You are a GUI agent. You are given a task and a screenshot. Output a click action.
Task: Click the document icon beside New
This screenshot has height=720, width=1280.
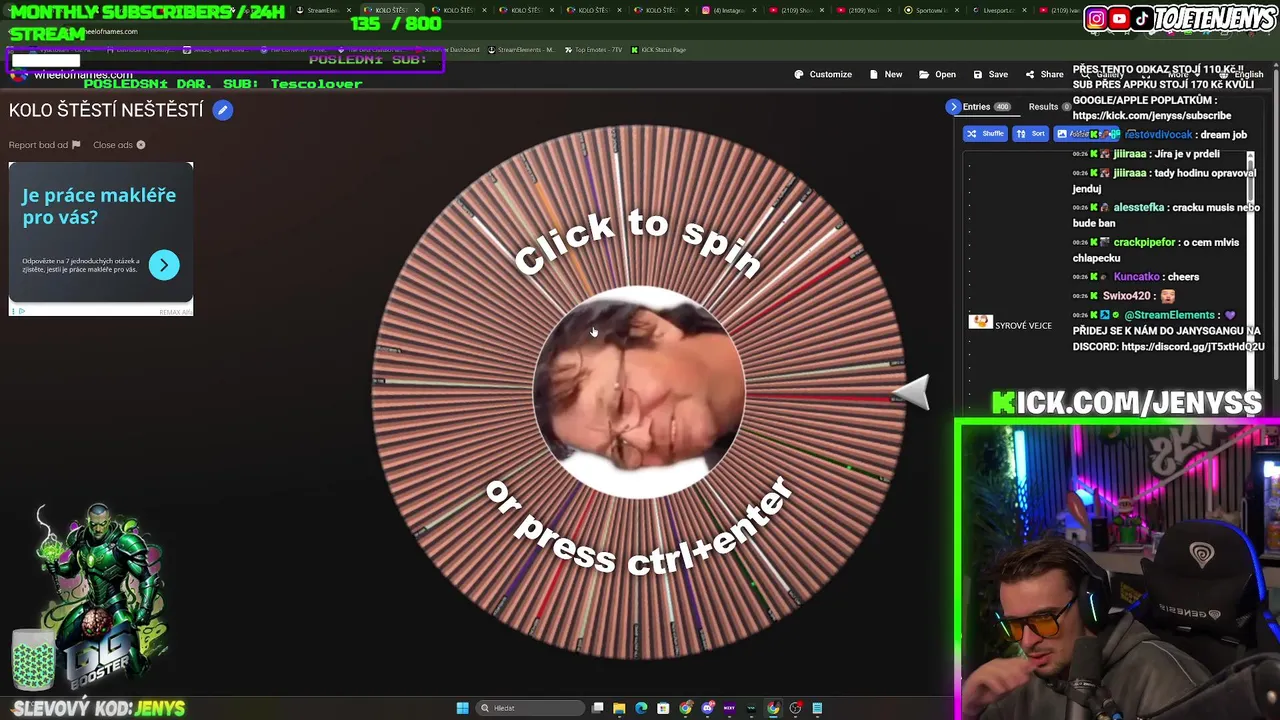point(874,74)
